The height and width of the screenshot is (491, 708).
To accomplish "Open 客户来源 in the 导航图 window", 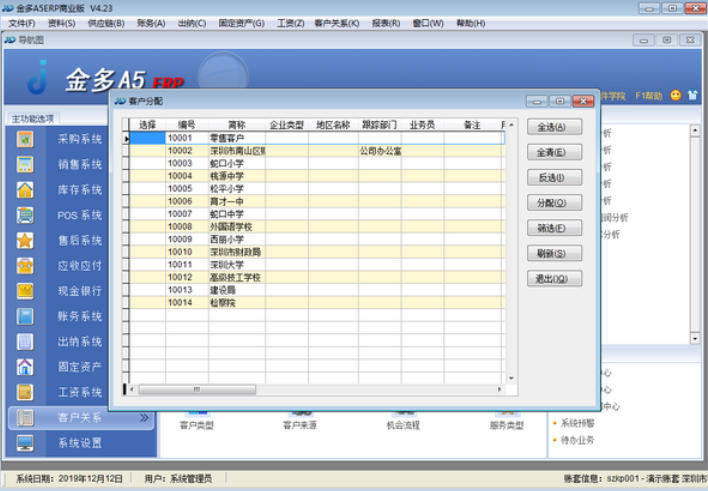I will [x=300, y=425].
